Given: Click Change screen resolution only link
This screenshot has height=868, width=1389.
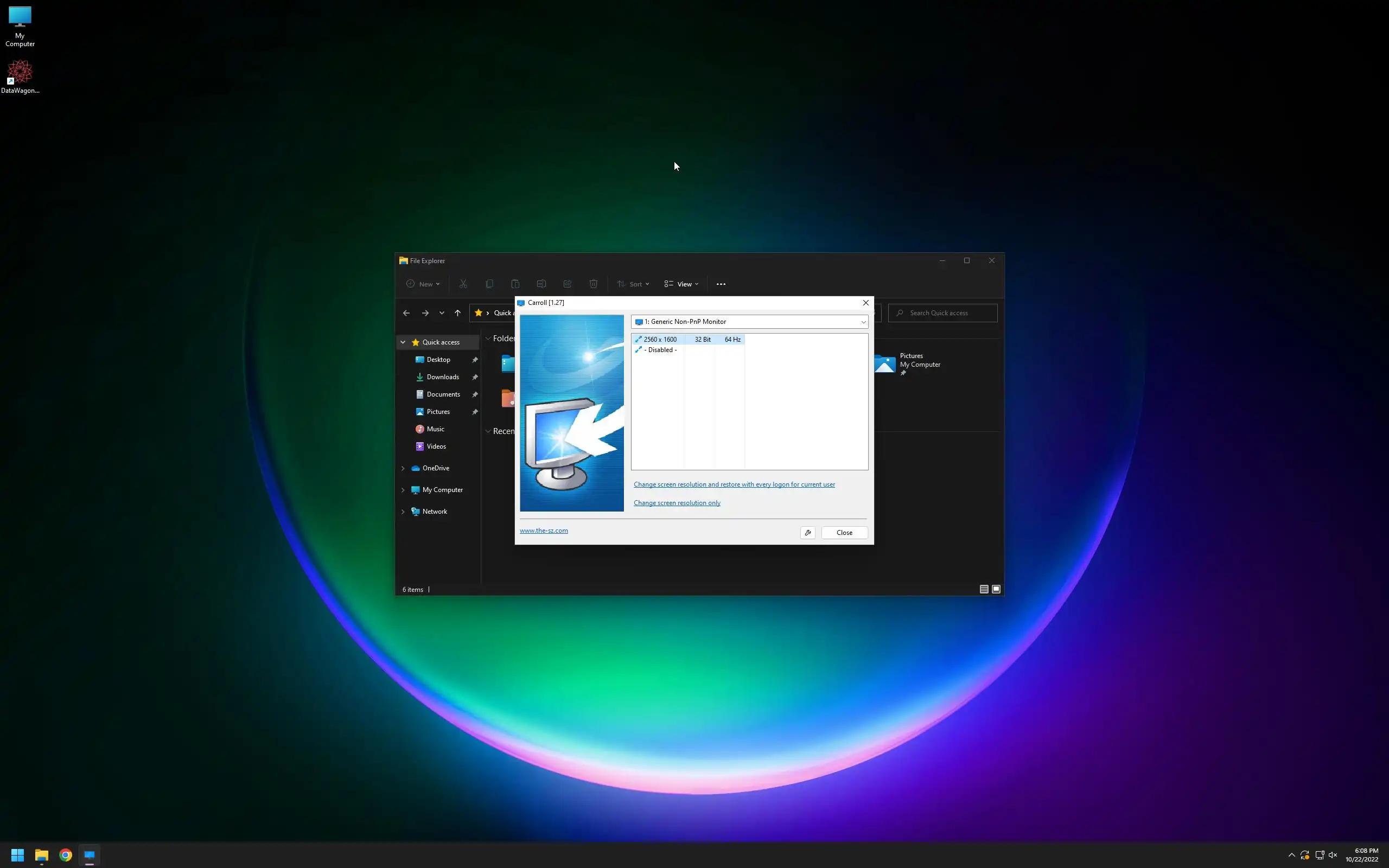Looking at the screenshot, I should pyautogui.click(x=677, y=503).
